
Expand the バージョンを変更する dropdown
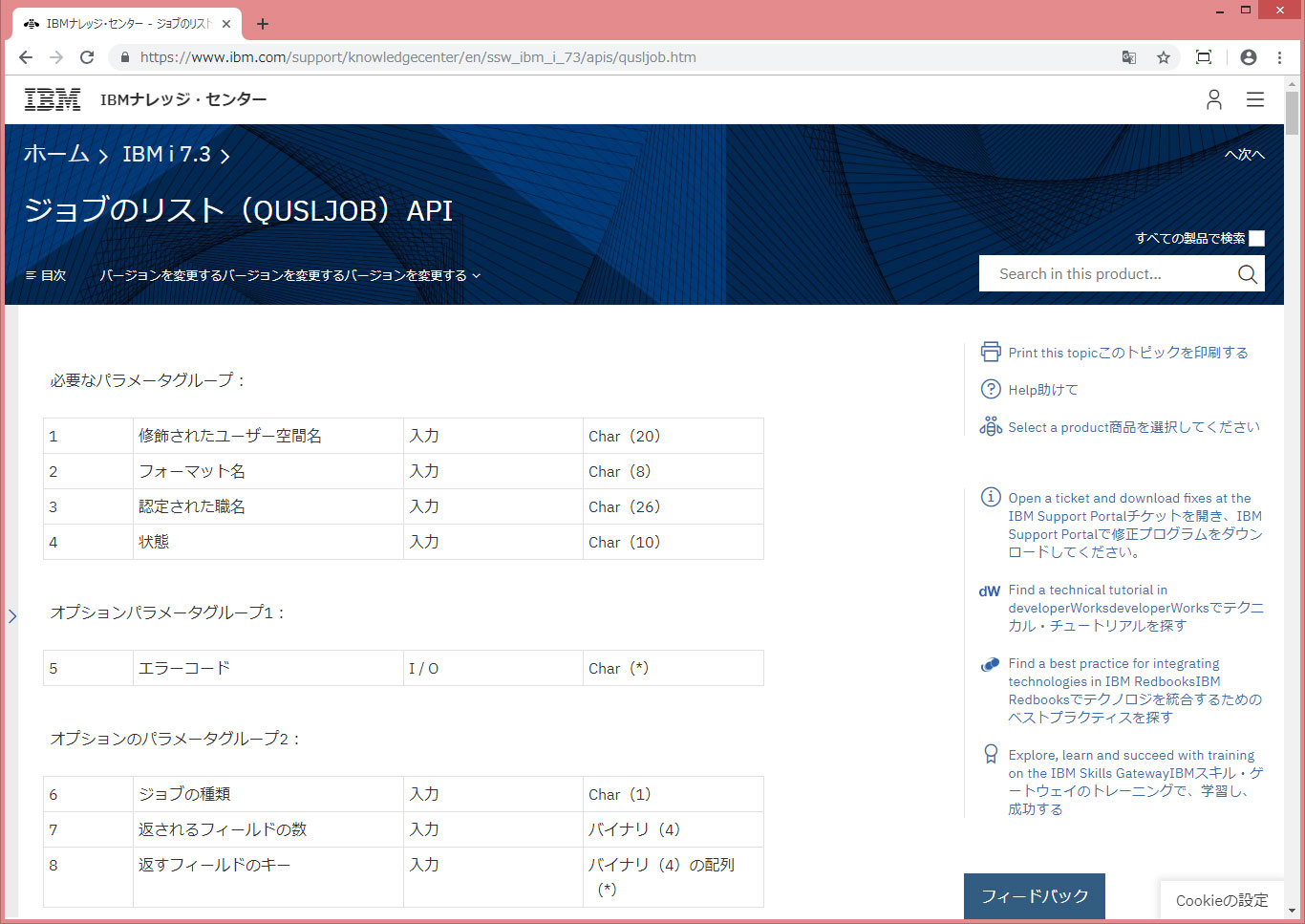pos(289,275)
